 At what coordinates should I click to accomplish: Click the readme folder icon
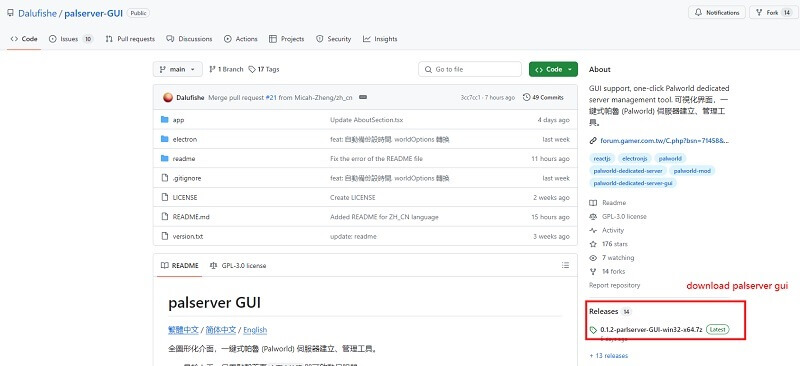[x=164, y=158]
